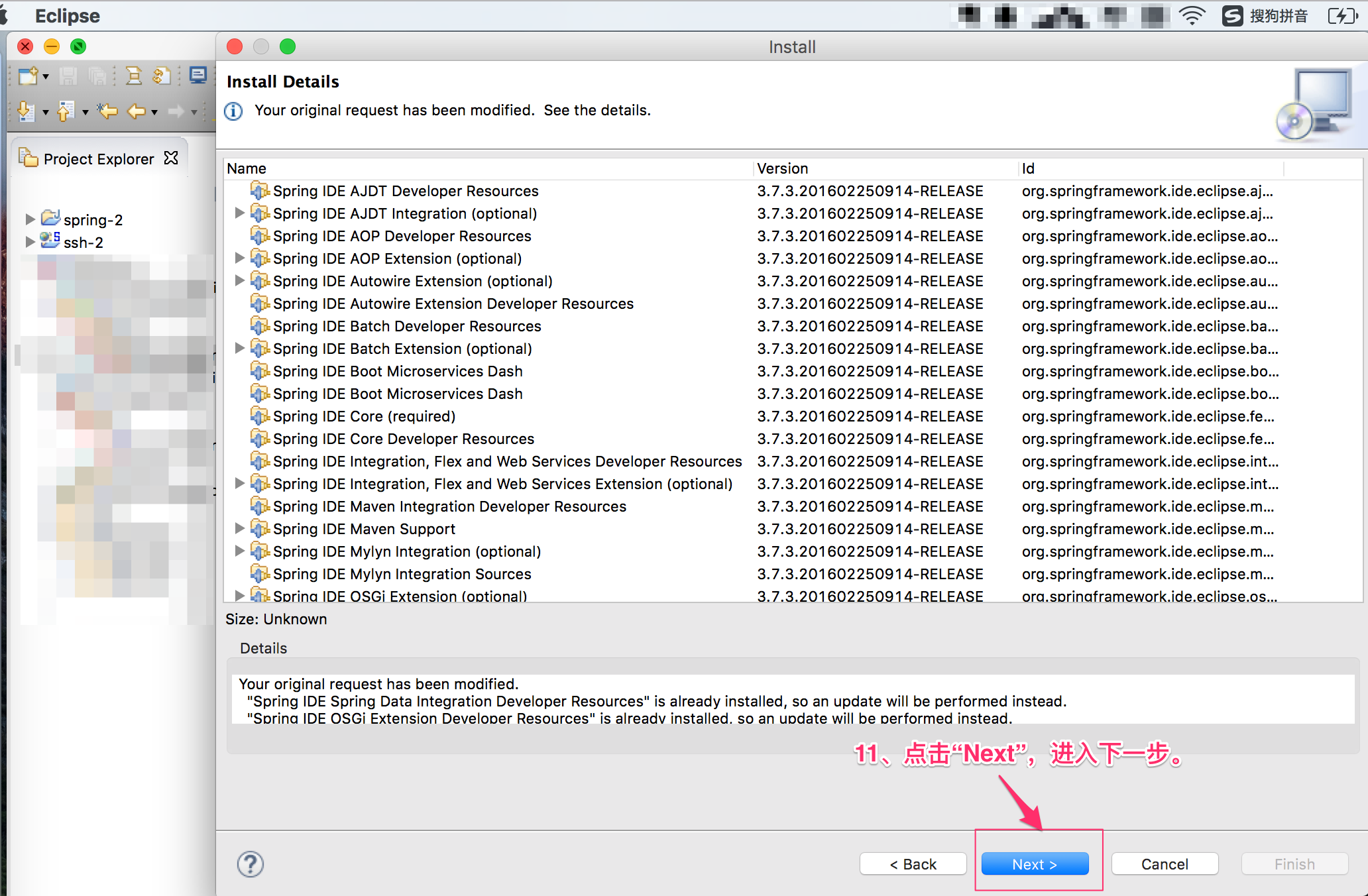Click feature icon of Spring IDE Core (required)
This screenshot has width=1368, height=896.
tap(260, 416)
